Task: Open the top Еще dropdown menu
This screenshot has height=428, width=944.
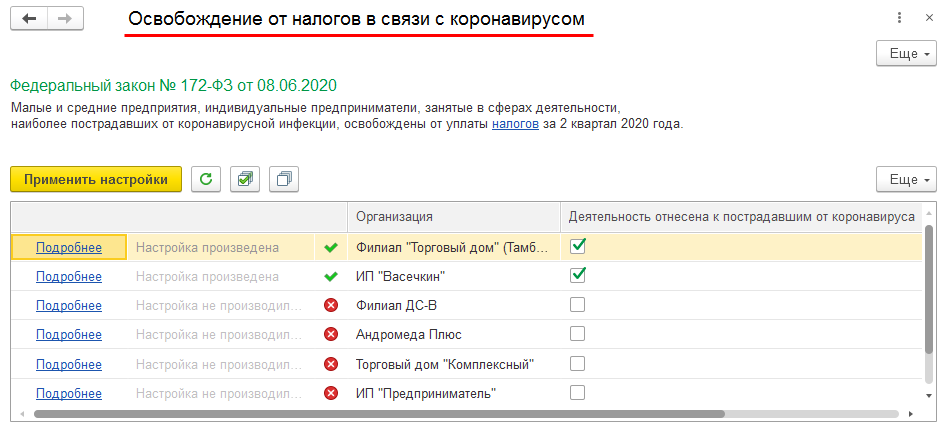Action: (x=905, y=53)
